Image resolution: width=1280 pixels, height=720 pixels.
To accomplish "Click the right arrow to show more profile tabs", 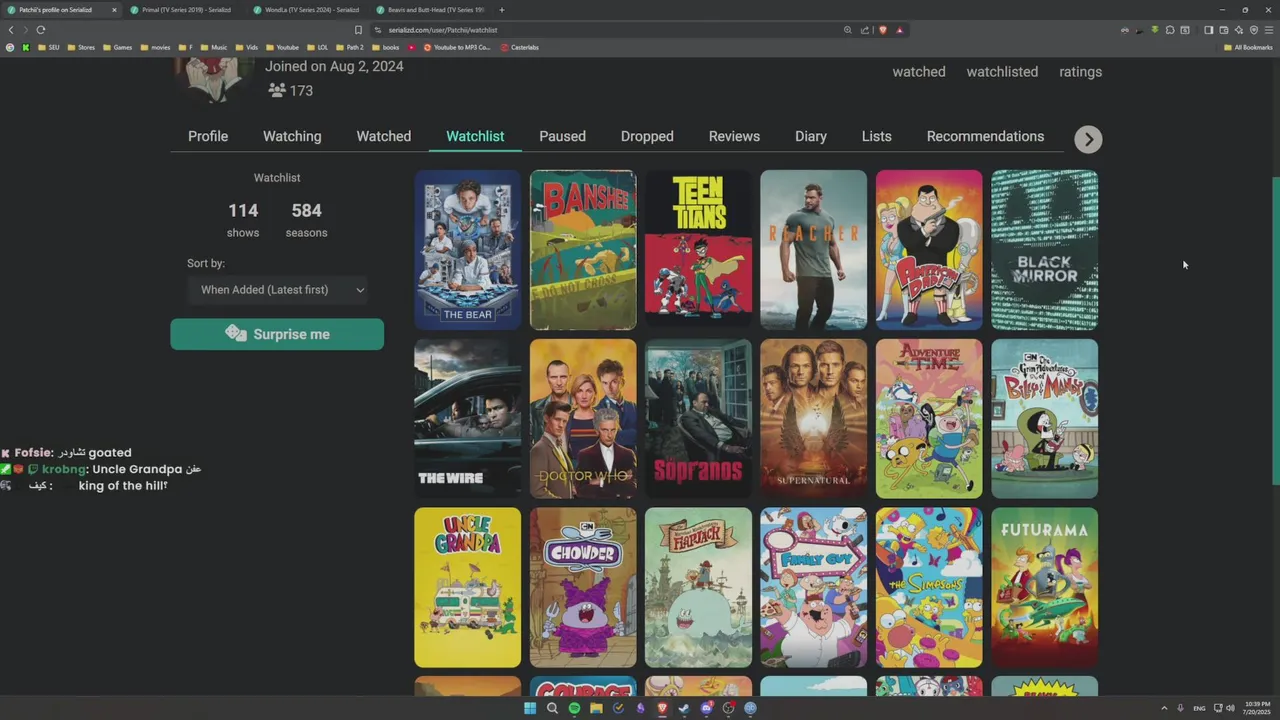I will 1088,139.
